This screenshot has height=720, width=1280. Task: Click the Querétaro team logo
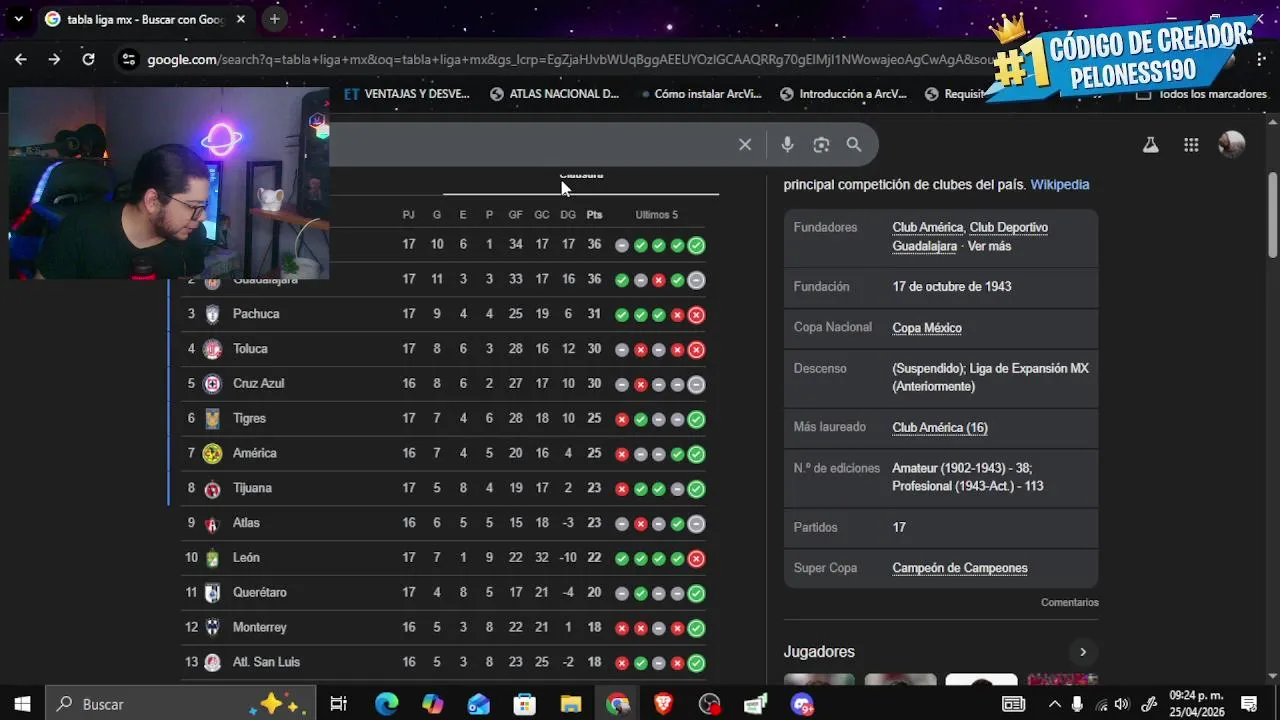click(212, 593)
